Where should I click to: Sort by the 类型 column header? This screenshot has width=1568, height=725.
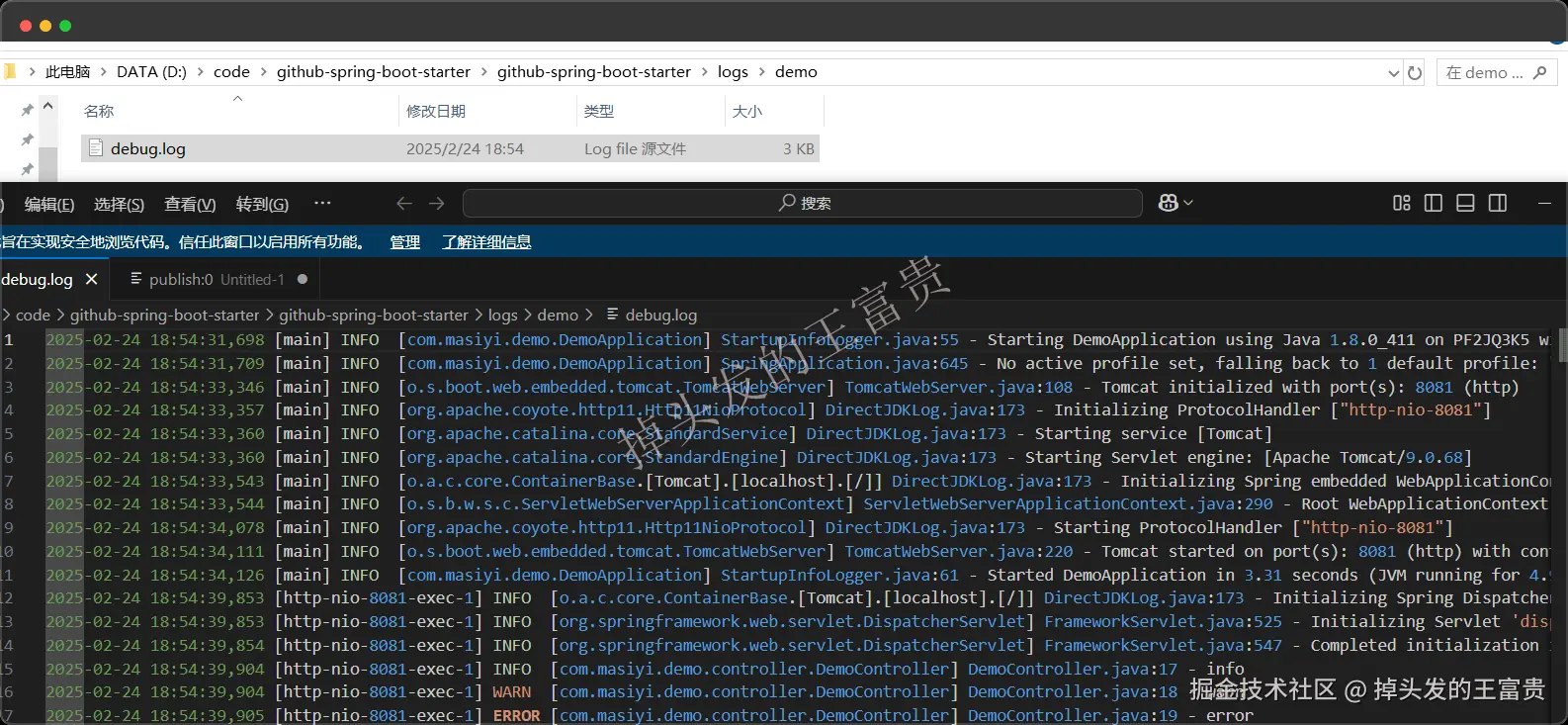[599, 112]
